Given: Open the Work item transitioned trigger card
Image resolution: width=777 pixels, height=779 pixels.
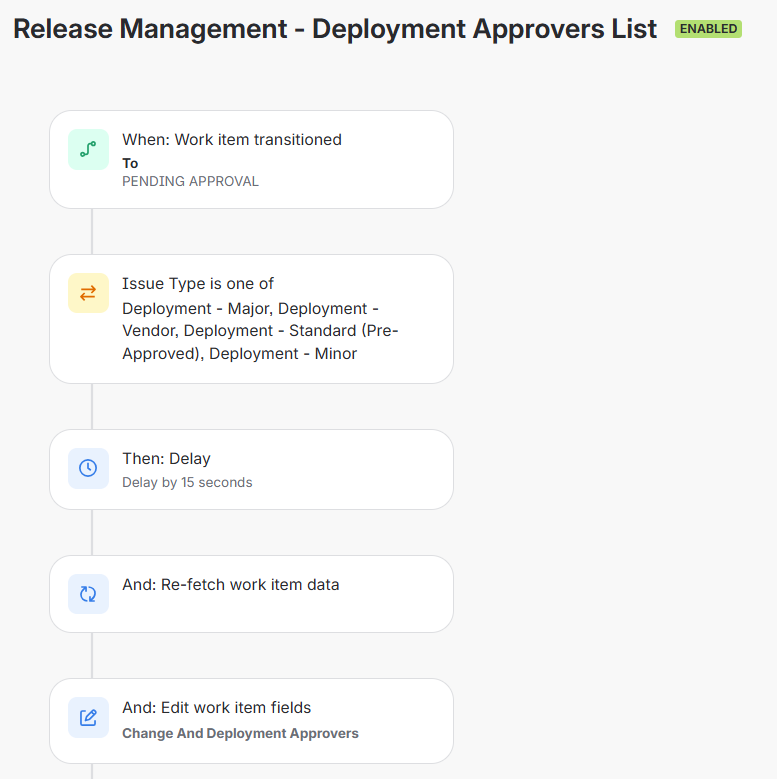Looking at the screenshot, I should pos(251,159).
